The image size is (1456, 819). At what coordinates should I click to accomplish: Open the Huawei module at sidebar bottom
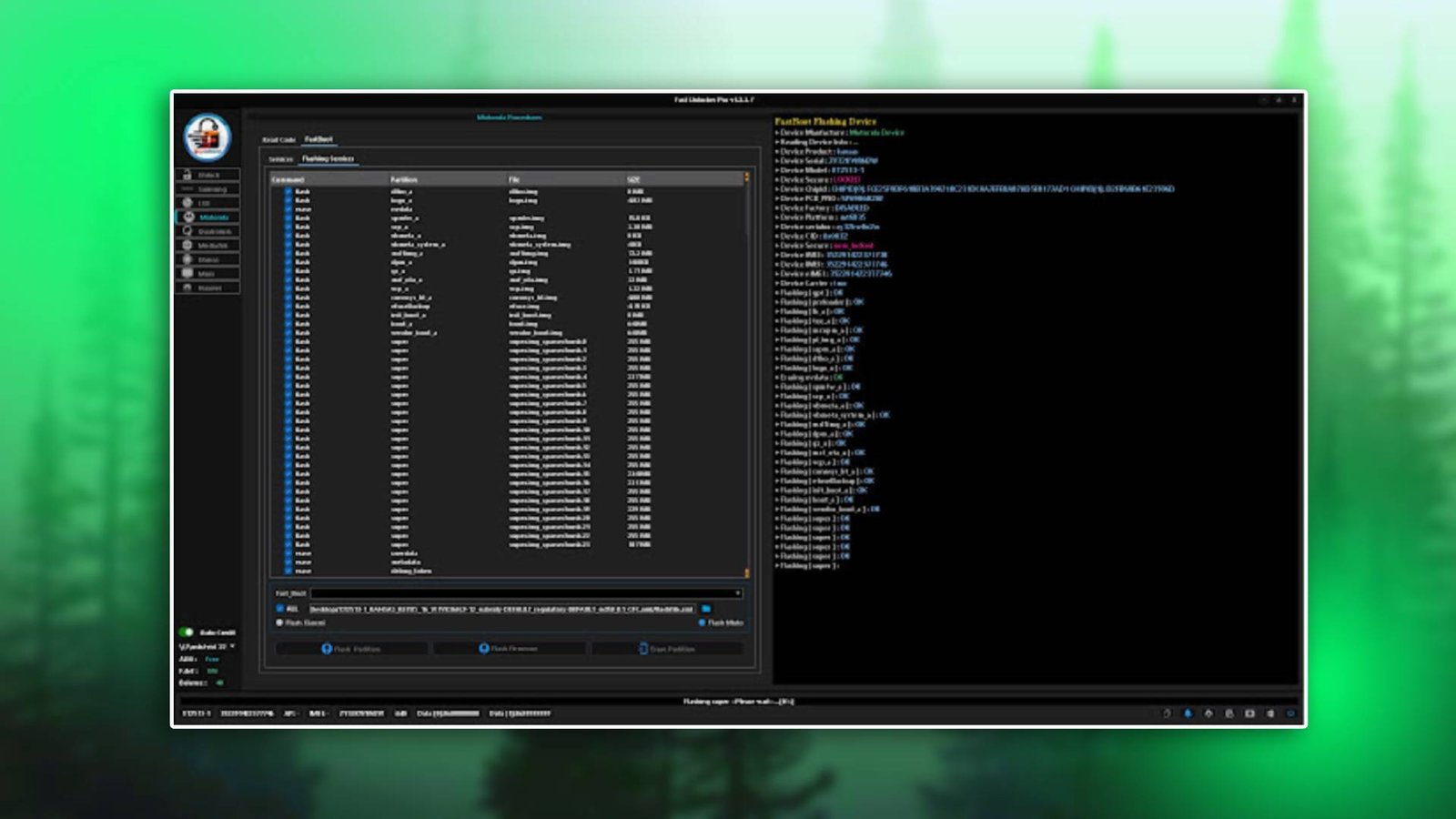point(207,288)
